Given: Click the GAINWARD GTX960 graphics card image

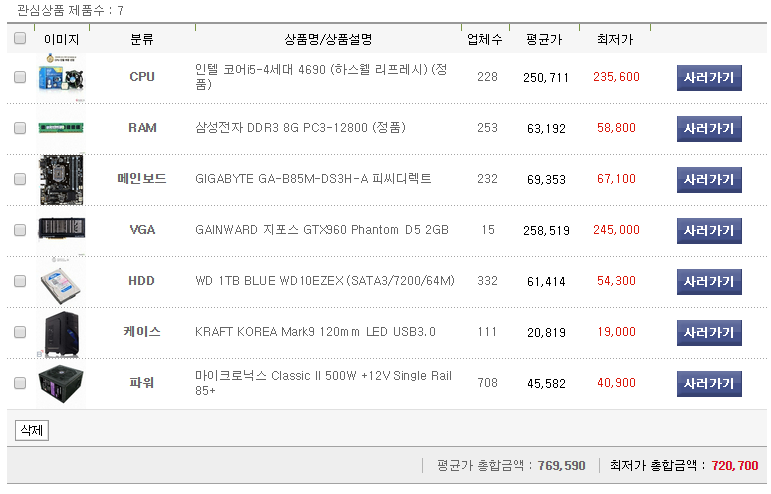Looking at the screenshot, I should 61,230.
